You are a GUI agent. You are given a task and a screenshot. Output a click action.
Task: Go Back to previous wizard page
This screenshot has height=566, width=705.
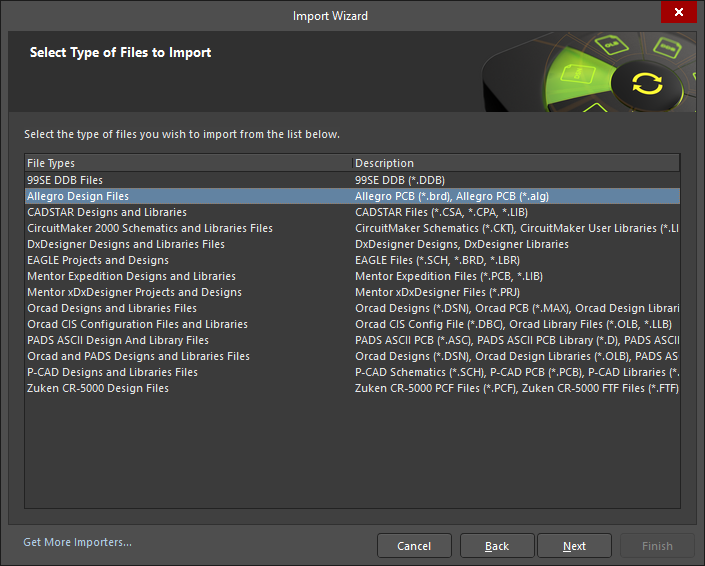[497, 546]
